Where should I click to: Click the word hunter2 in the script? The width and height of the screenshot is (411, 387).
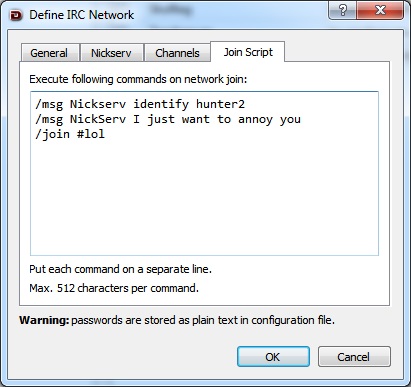click(x=220, y=104)
